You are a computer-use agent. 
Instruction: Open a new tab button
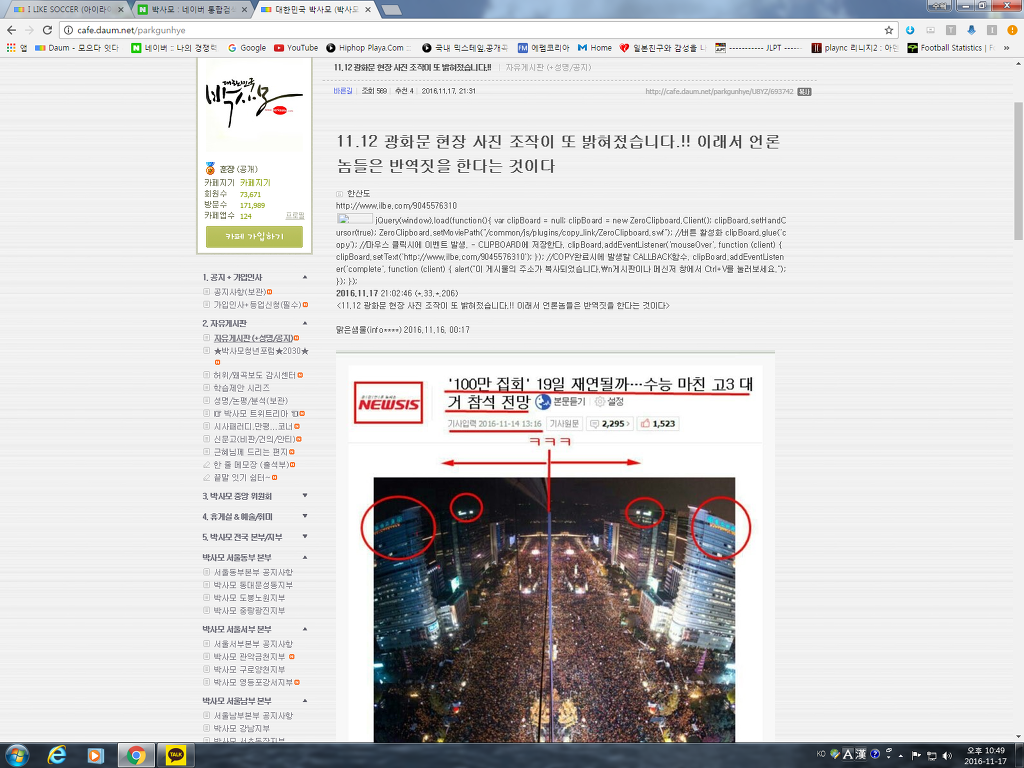pos(391,9)
